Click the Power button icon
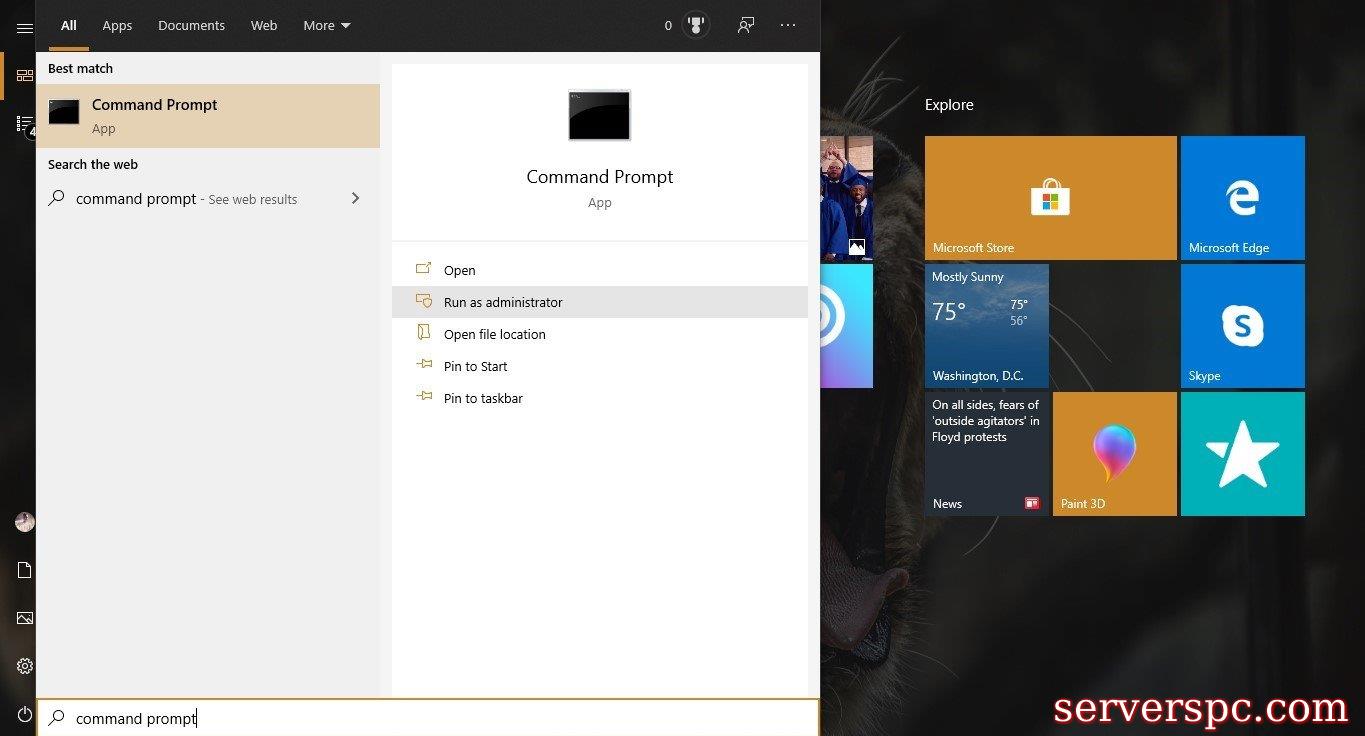Screen dimensions: 1365x736 click(x=25, y=714)
